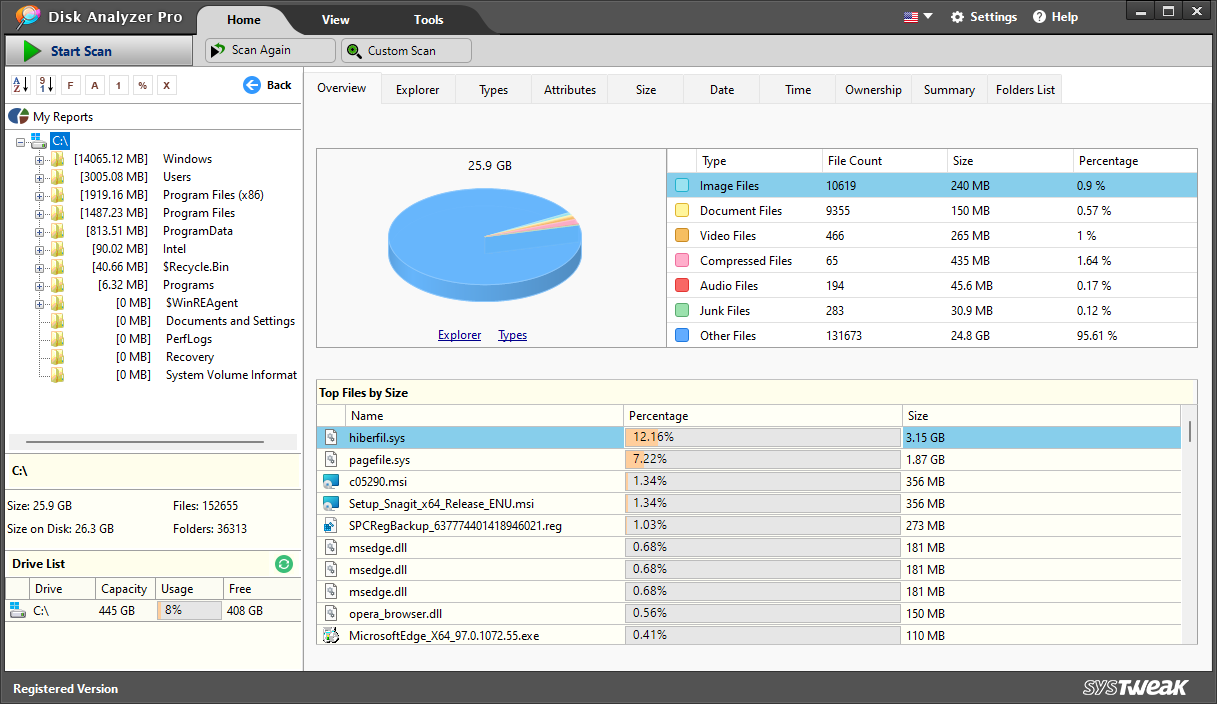
Task: Click the 8% usage bar in Drive List
Action: 190,611
